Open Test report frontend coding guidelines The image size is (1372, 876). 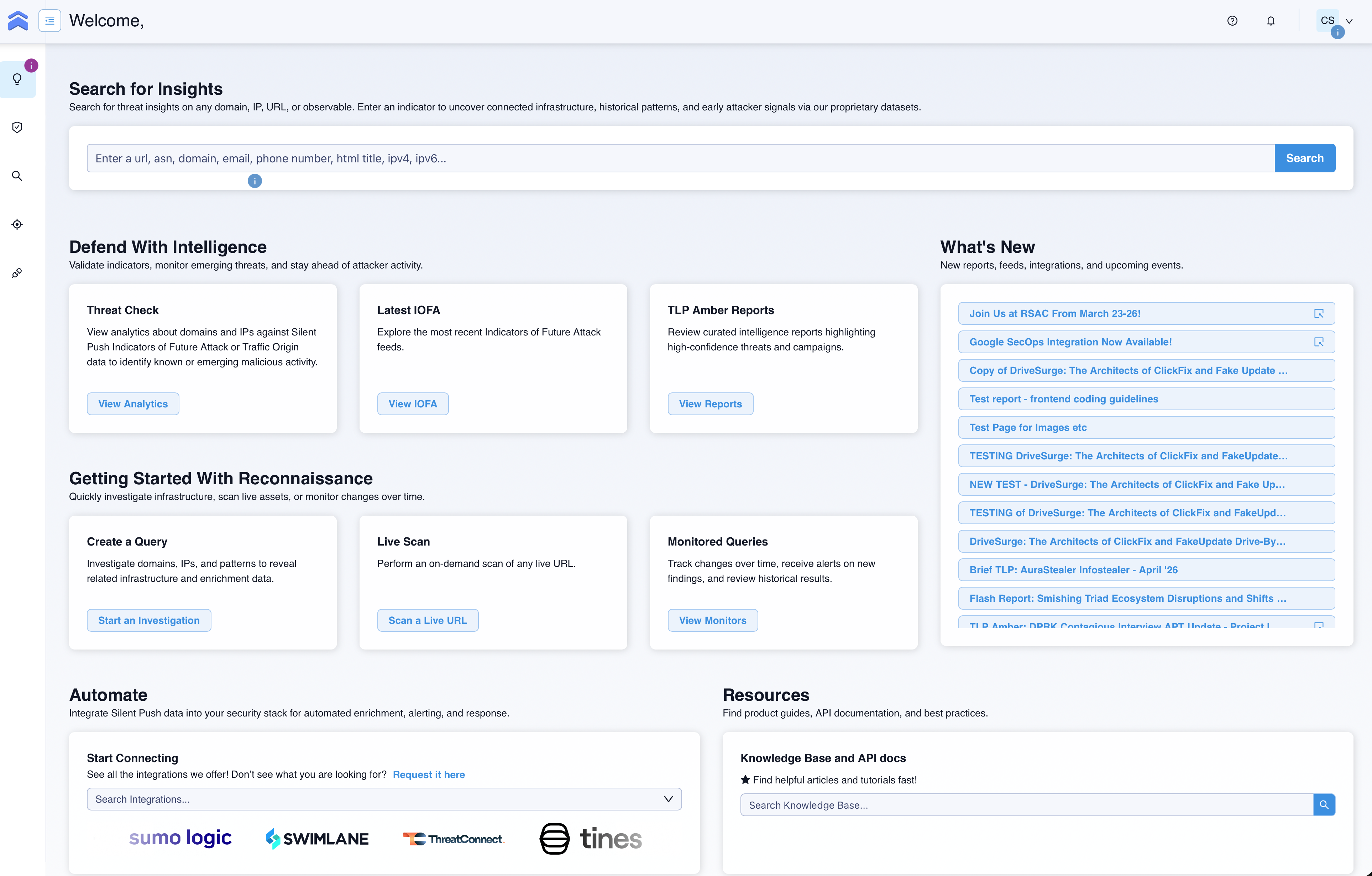pyautogui.click(x=1146, y=399)
